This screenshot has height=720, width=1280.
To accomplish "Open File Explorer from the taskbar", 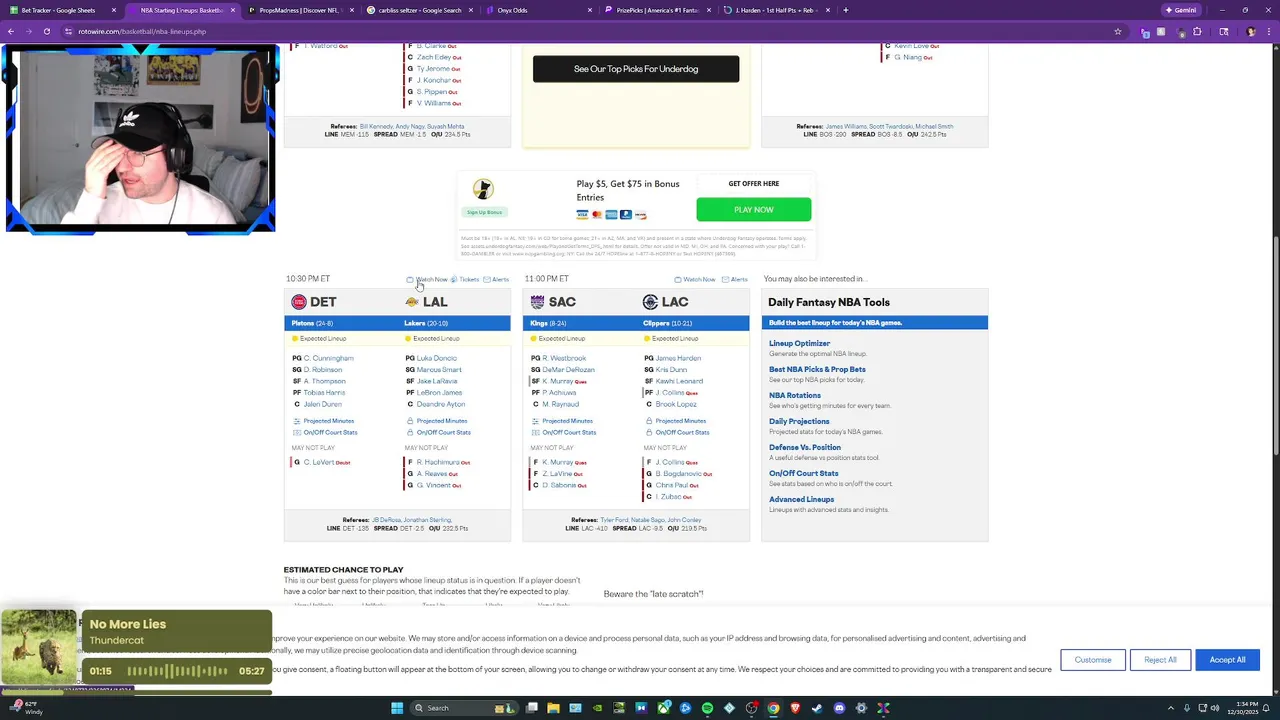I will (553, 708).
